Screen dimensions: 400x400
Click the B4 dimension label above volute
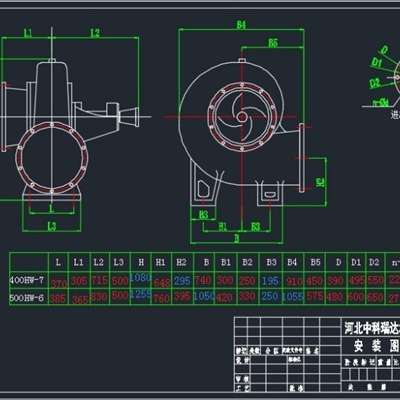(241, 24)
